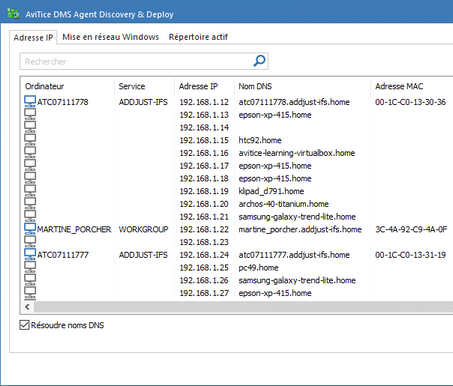
Task: Click the device icon on the 192.168.1.18 row
Action: (x=30, y=177)
